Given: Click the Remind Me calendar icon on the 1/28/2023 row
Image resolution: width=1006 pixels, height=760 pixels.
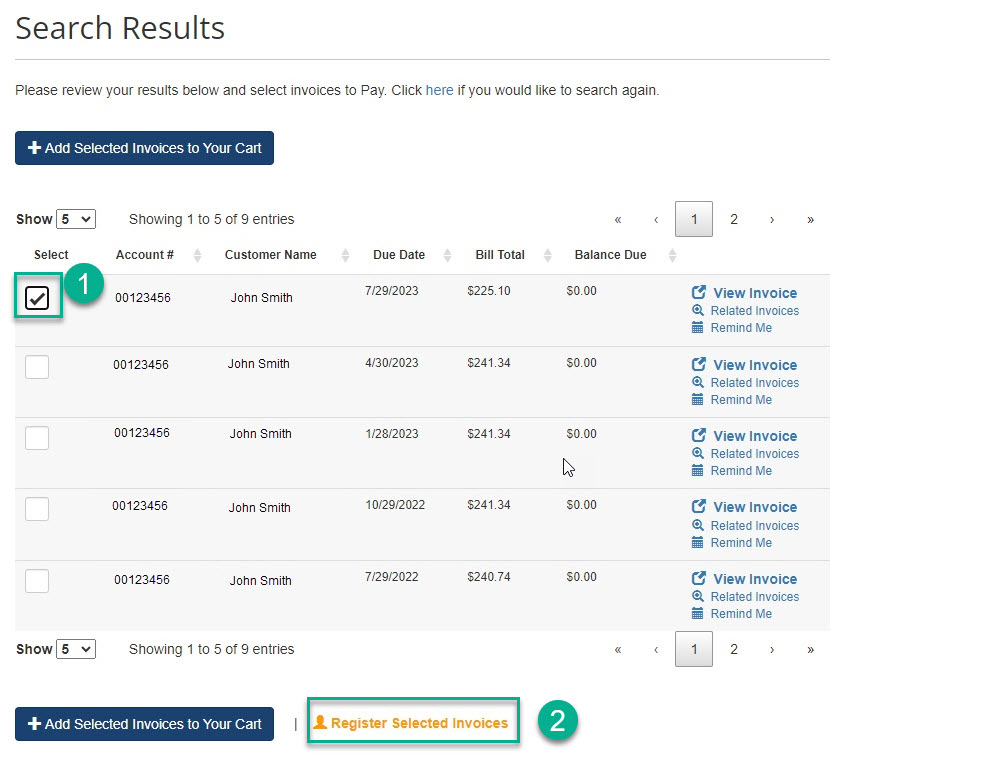Looking at the screenshot, I should [700, 470].
